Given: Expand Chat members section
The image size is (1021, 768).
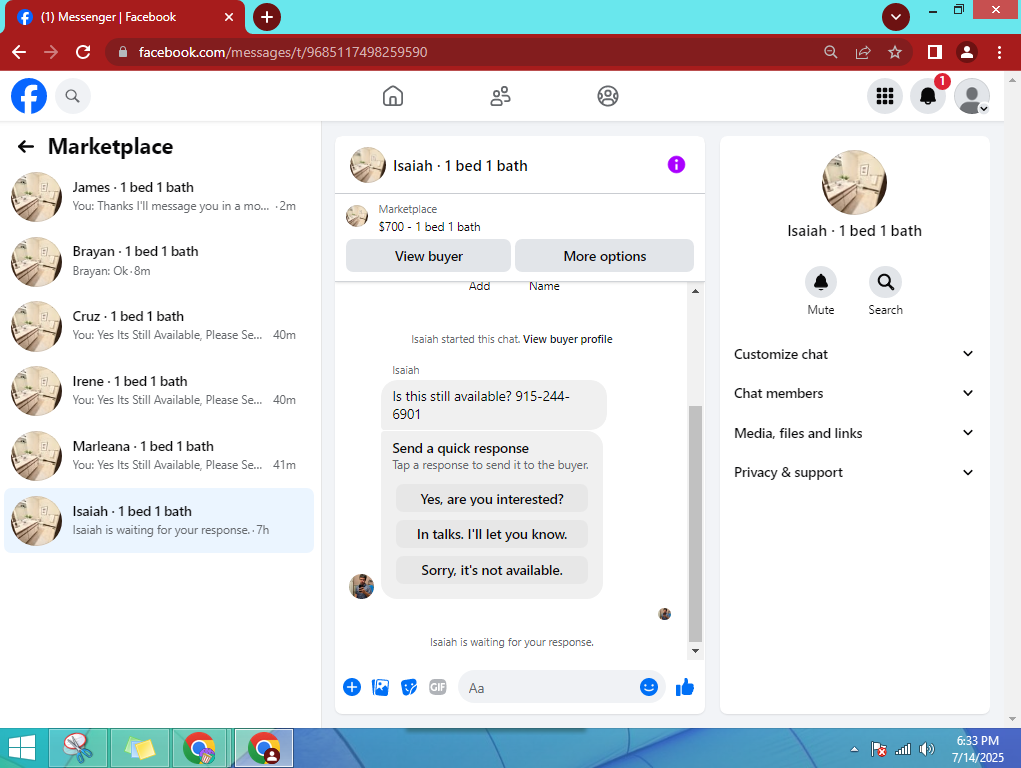Looking at the screenshot, I should coord(854,393).
